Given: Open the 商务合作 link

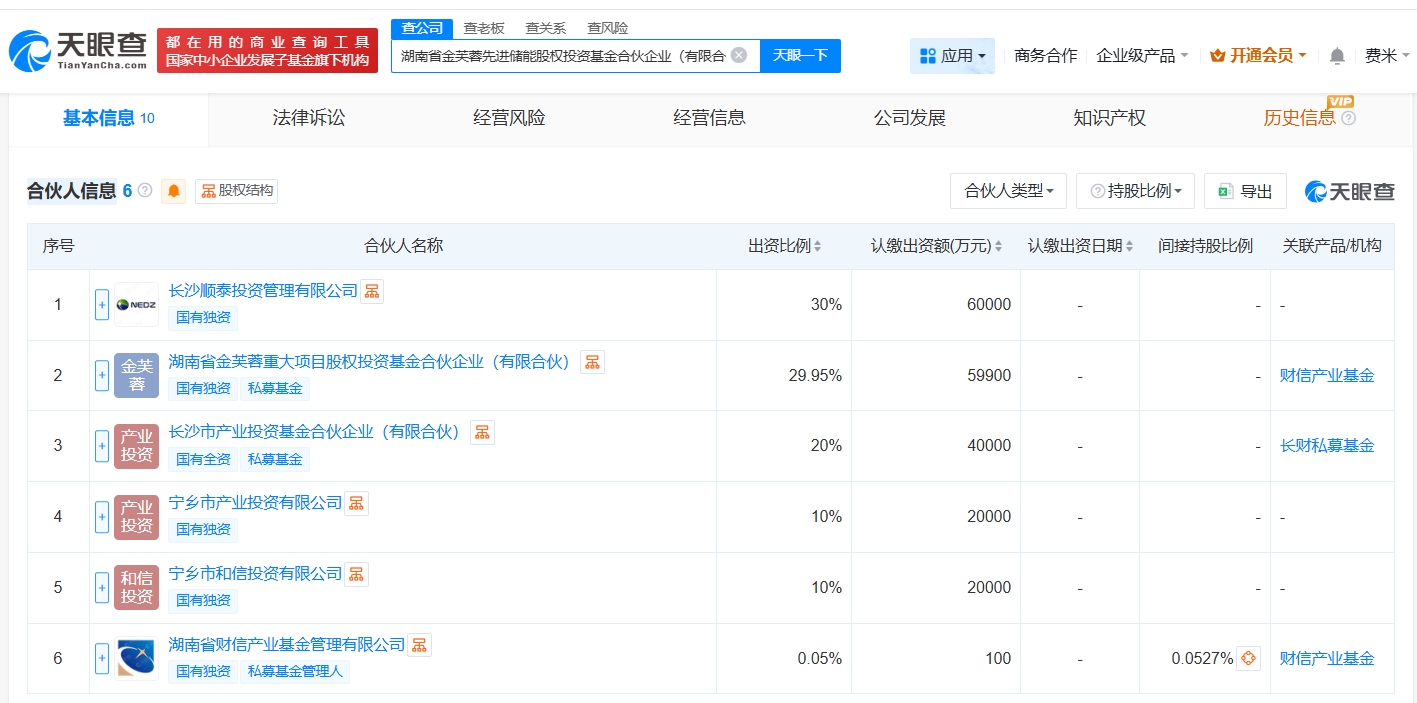Looking at the screenshot, I should (1045, 55).
